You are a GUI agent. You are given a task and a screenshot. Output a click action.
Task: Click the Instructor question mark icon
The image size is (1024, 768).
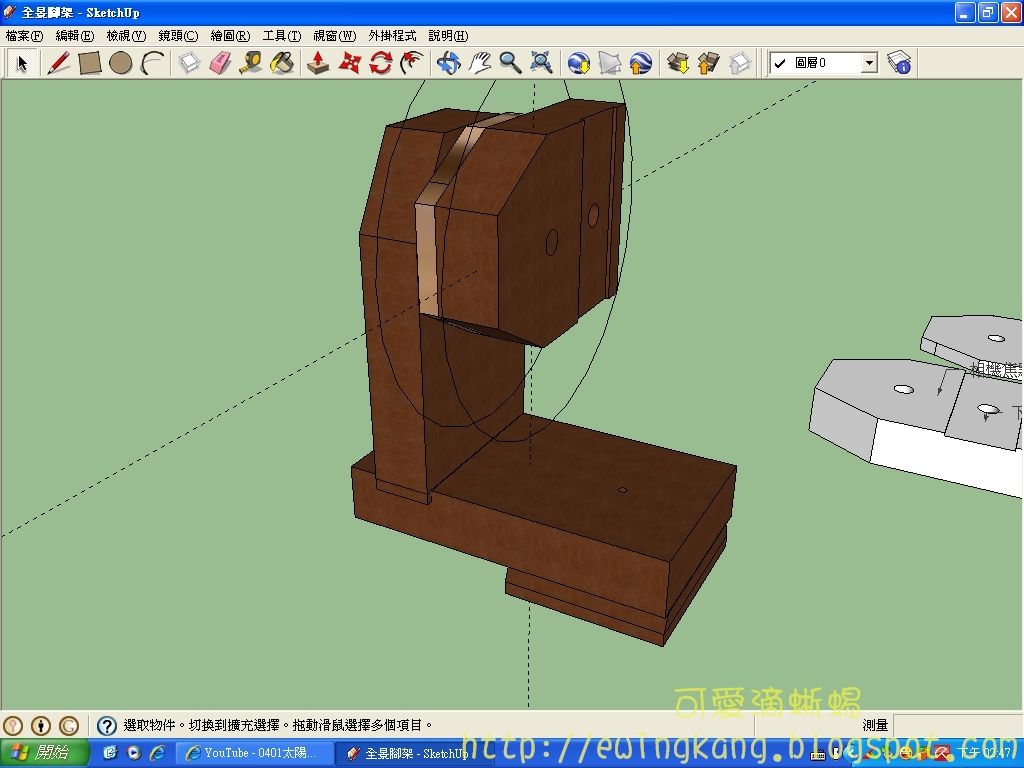106,726
